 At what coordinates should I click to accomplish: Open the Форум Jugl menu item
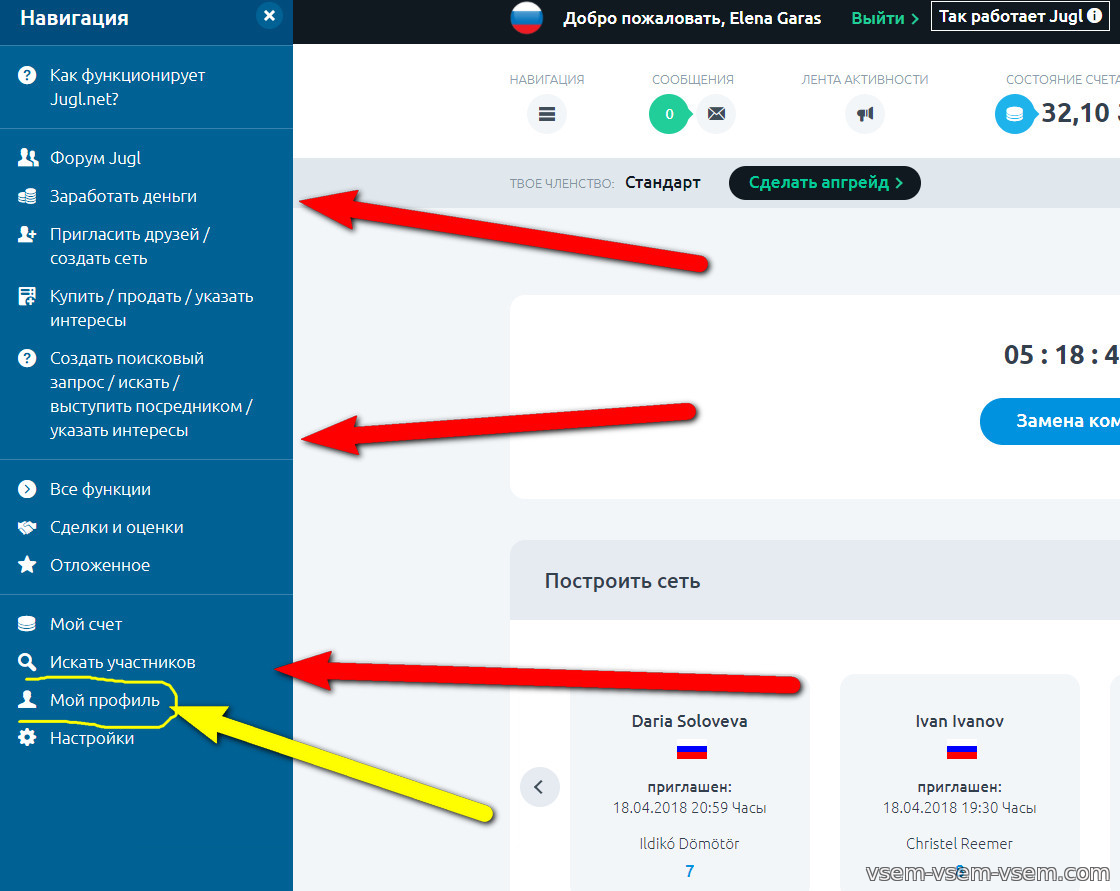click(x=96, y=158)
